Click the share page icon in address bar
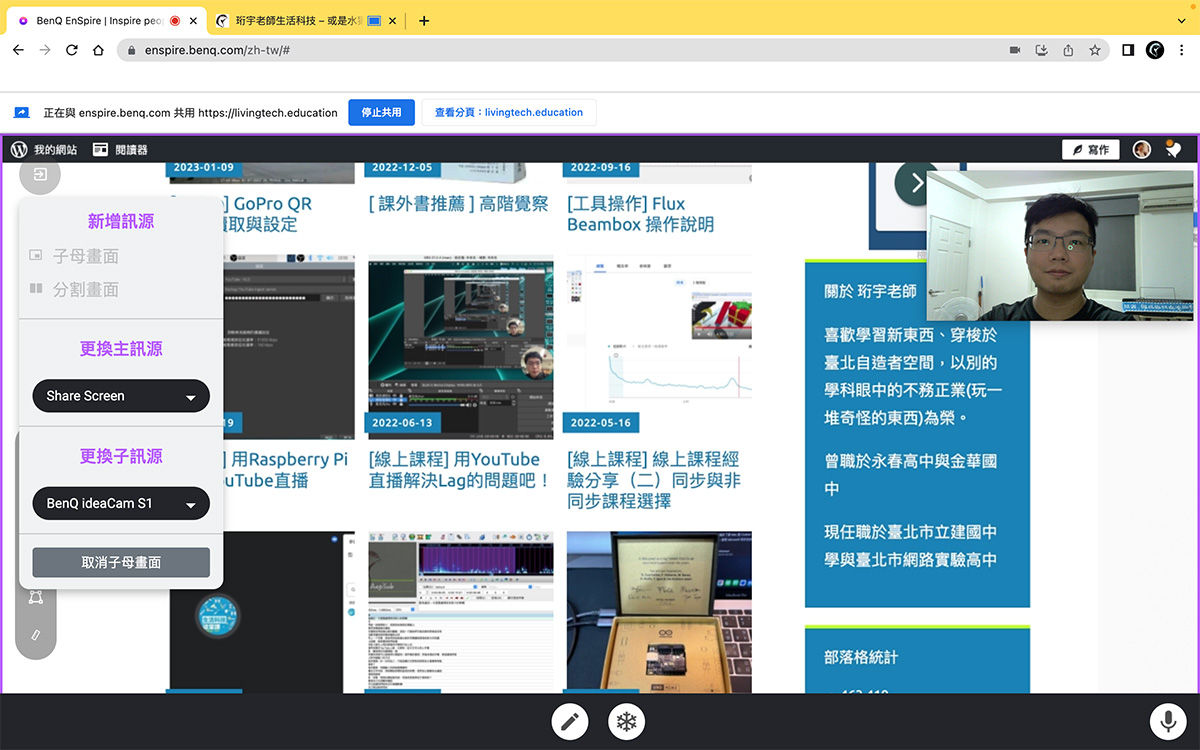The width and height of the screenshot is (1200, 750). tap(1068, 50)
